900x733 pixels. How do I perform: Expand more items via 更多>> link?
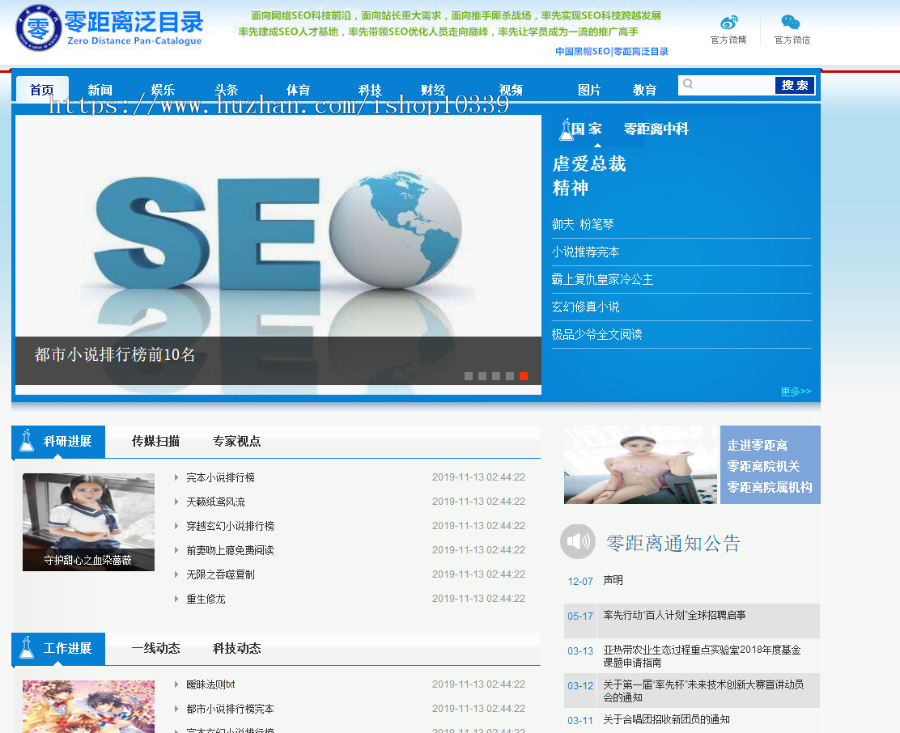coord(796,391)
